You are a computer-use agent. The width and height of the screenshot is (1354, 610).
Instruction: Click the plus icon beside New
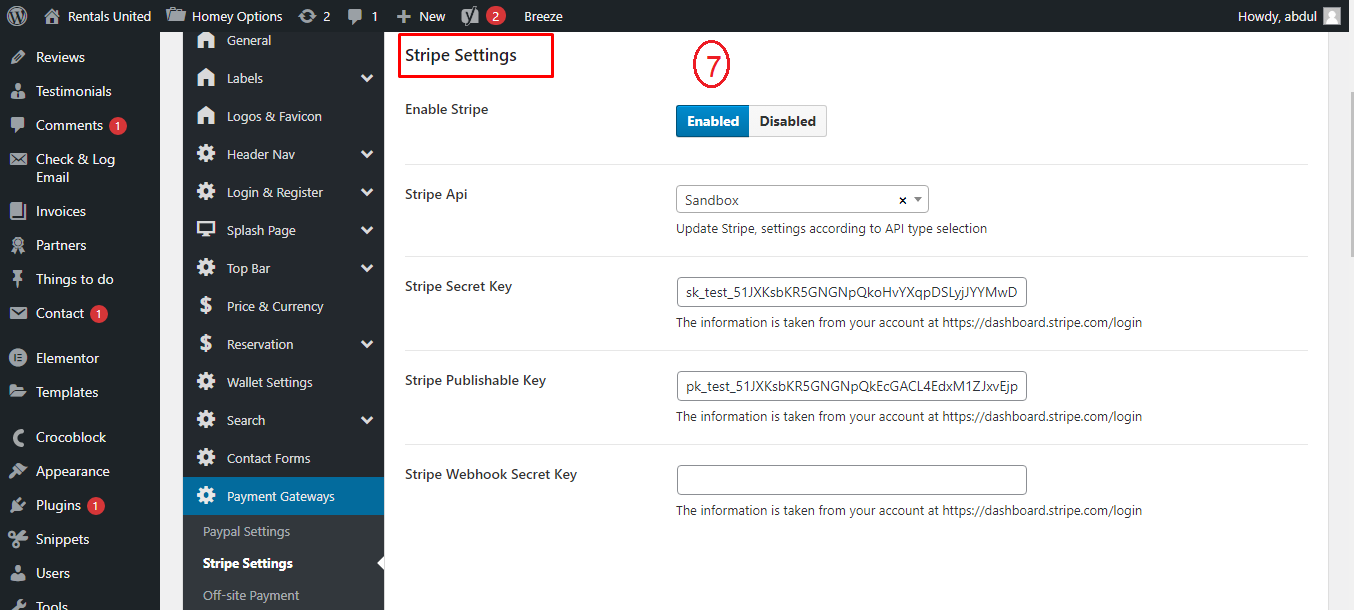point(404,16)
